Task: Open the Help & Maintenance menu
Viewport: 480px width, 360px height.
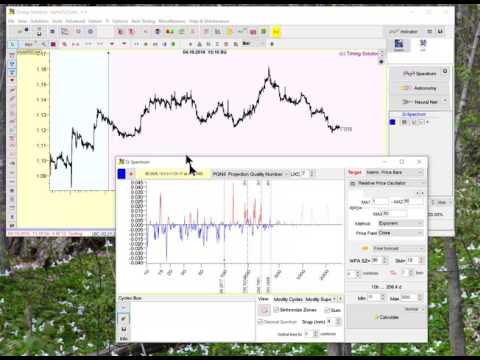Action: pyautogui.click(x=209, y=21)
